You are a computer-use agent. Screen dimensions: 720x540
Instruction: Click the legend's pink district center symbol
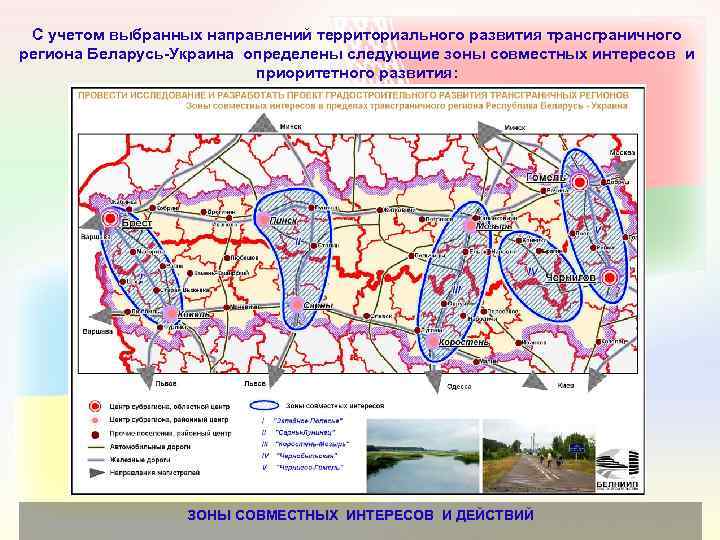(95, 420)
